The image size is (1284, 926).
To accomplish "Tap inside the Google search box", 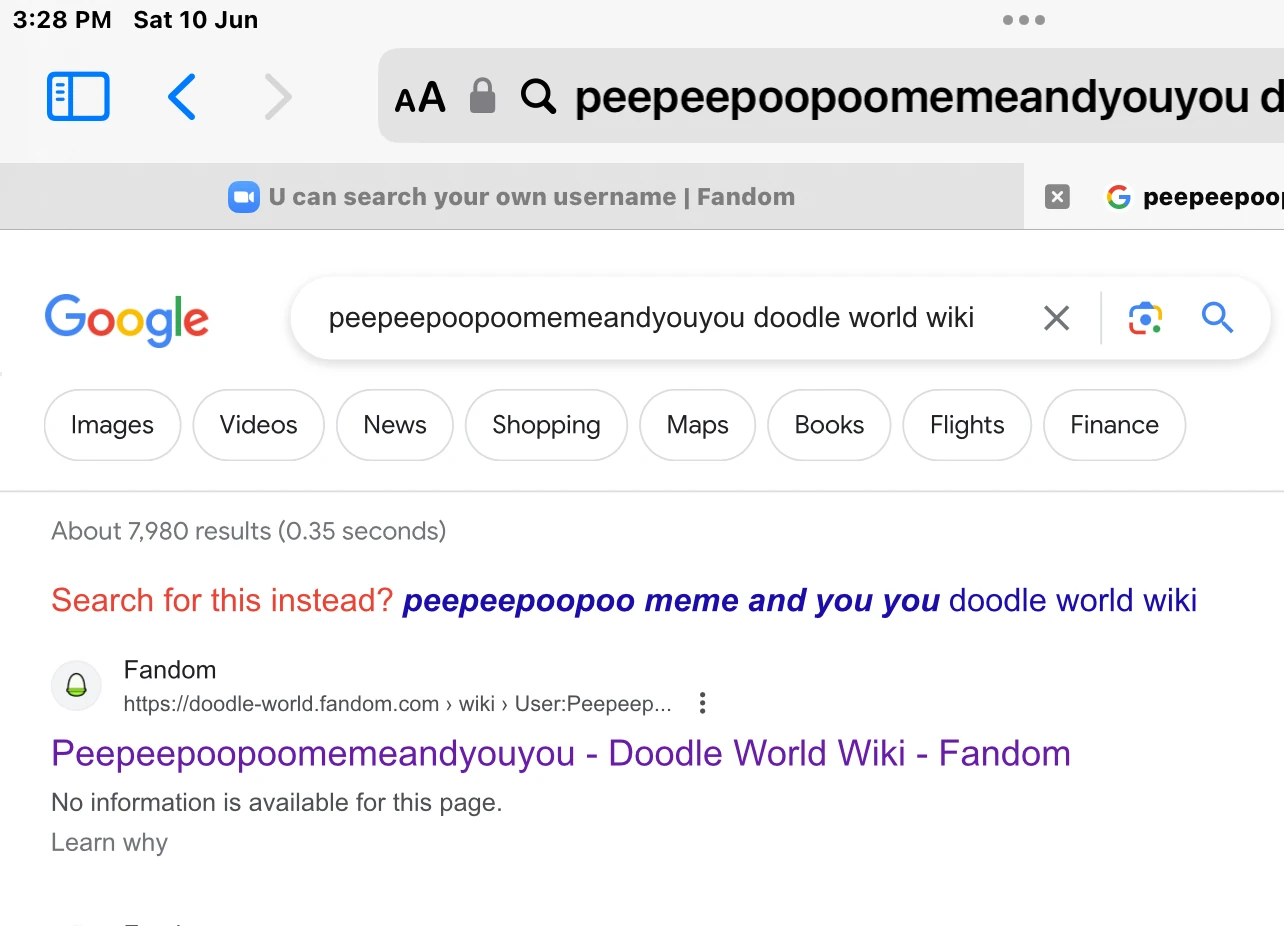I will (x=650, y=317).
